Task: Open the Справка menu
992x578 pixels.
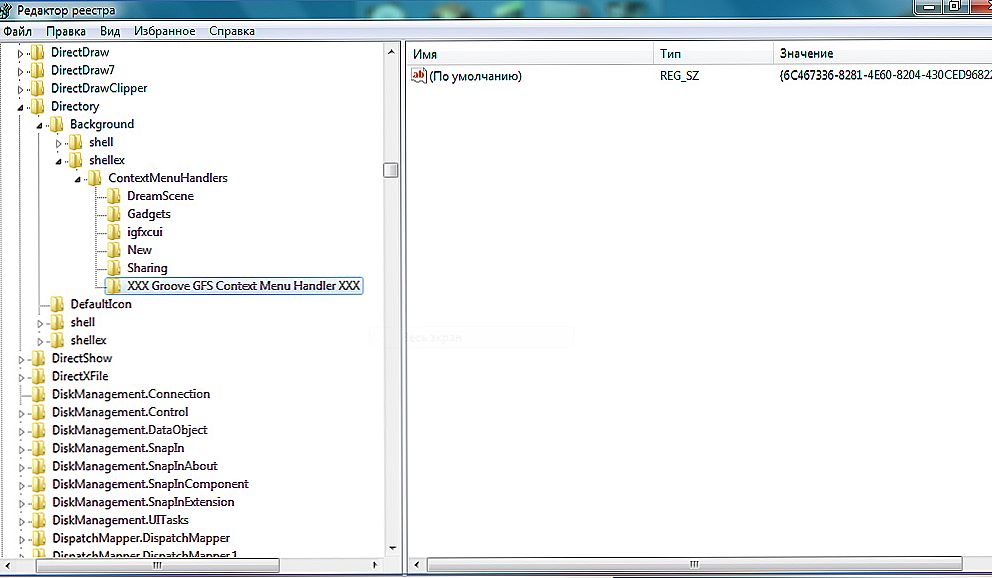Action: (x=232, y=31)
